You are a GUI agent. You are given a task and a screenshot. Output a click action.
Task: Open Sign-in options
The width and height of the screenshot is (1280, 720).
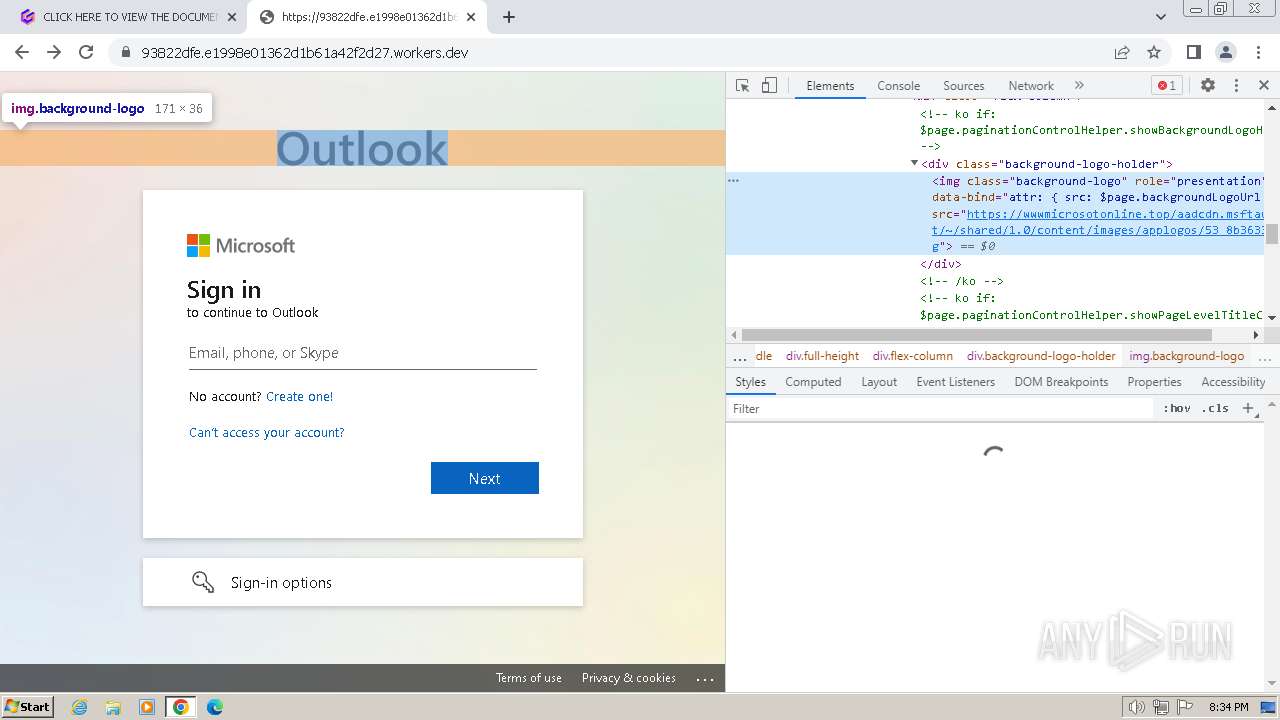click(362, 582)
